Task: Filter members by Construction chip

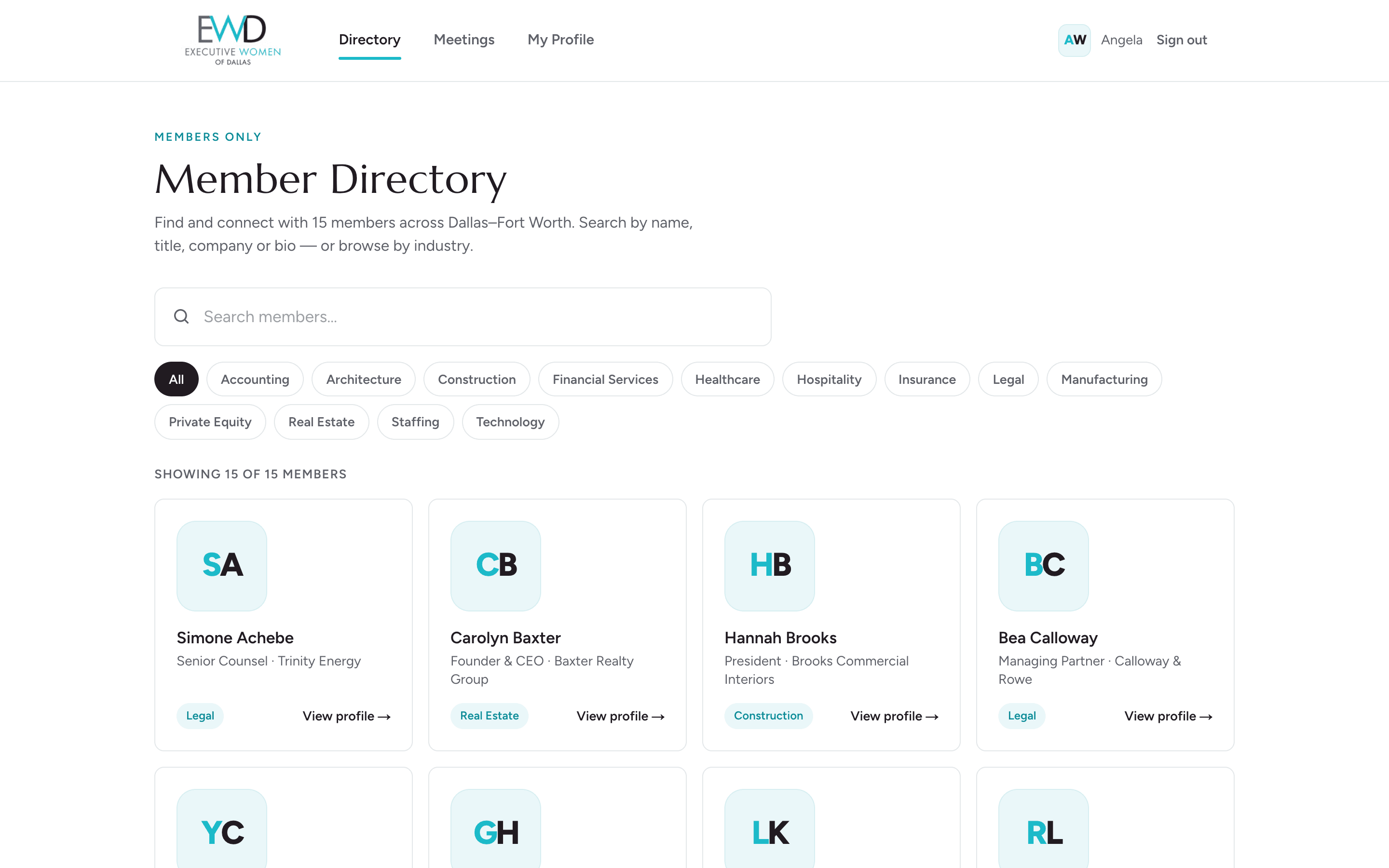Action: 477,379
